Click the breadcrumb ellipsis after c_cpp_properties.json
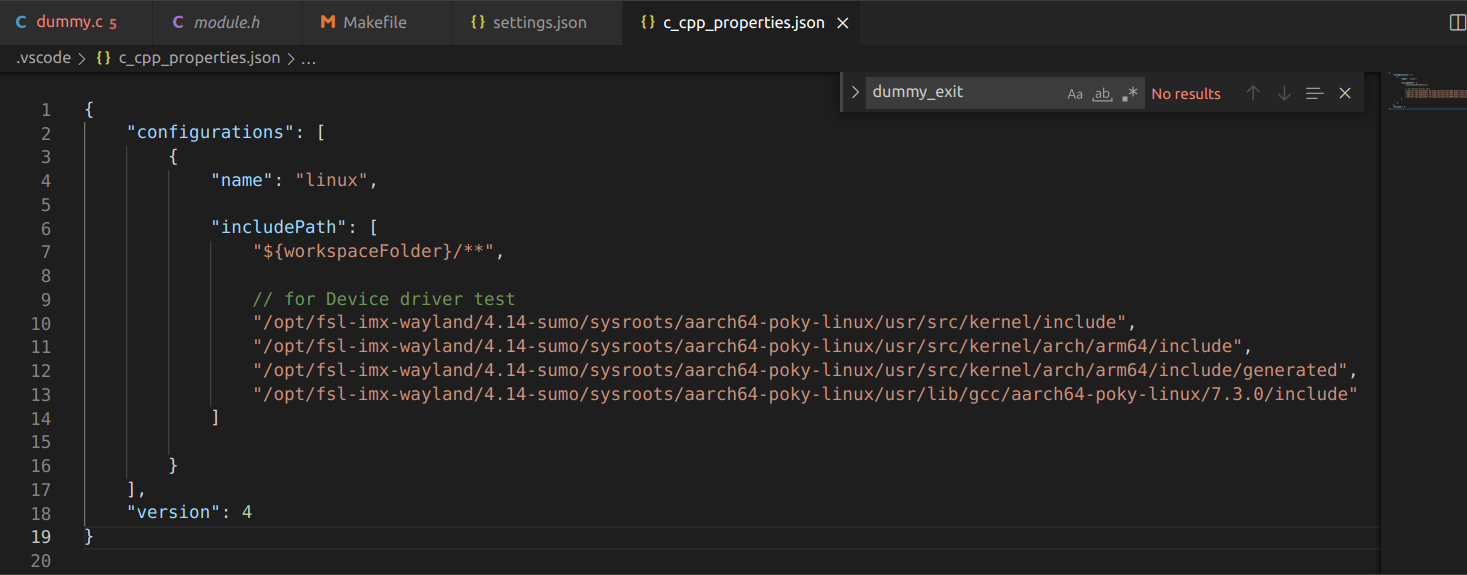 (308, 58)
